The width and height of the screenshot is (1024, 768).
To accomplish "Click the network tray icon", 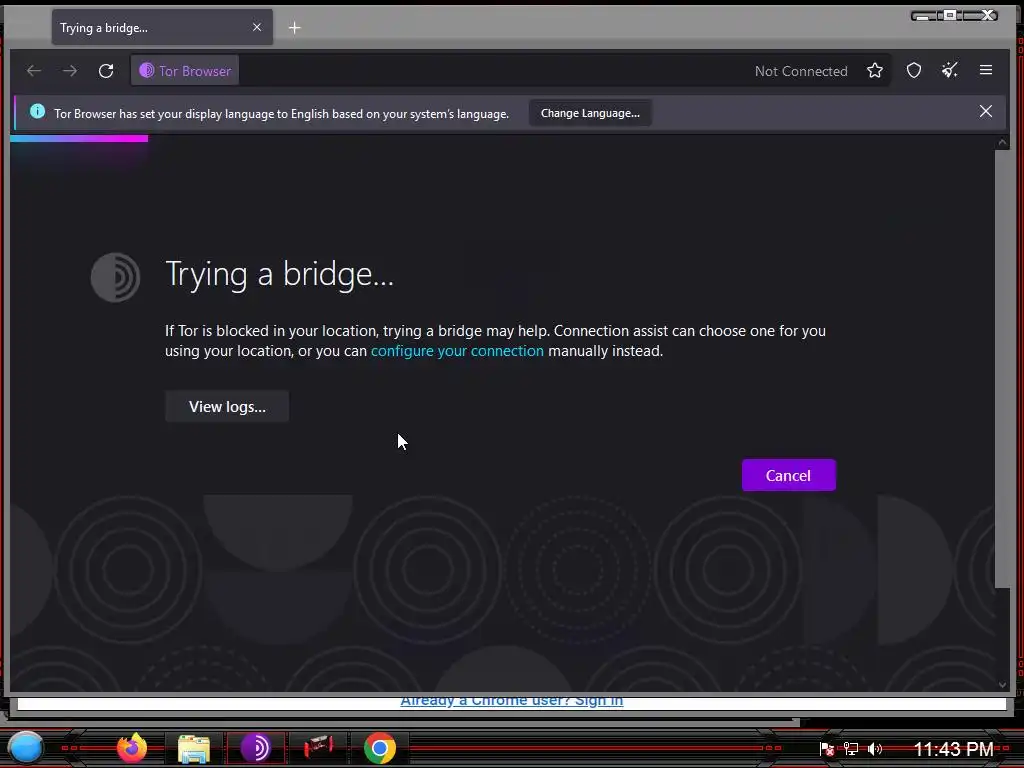I will (x=851, y=749).
